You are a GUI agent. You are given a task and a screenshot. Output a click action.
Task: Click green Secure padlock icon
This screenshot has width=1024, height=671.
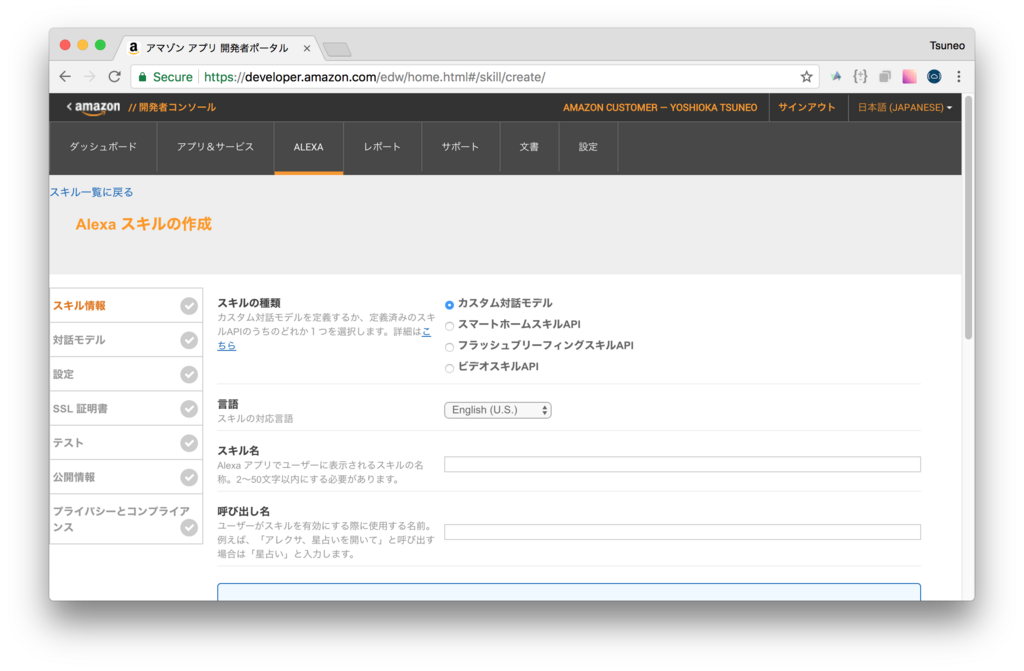click(x=142, y=76)
